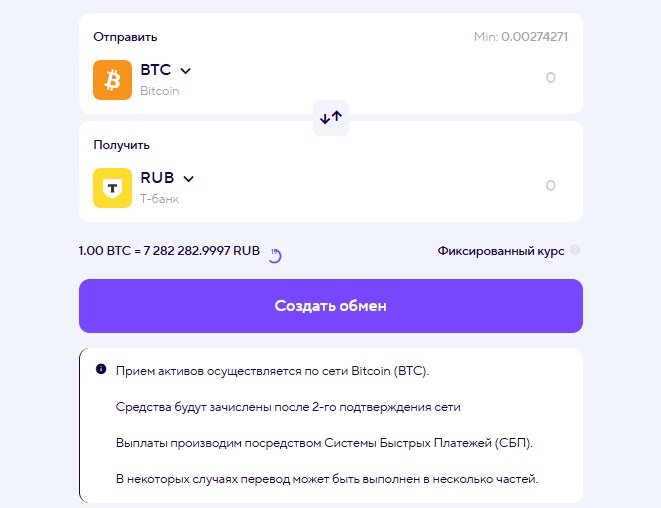Expand the RUB currency chevron

pos(188,178)
